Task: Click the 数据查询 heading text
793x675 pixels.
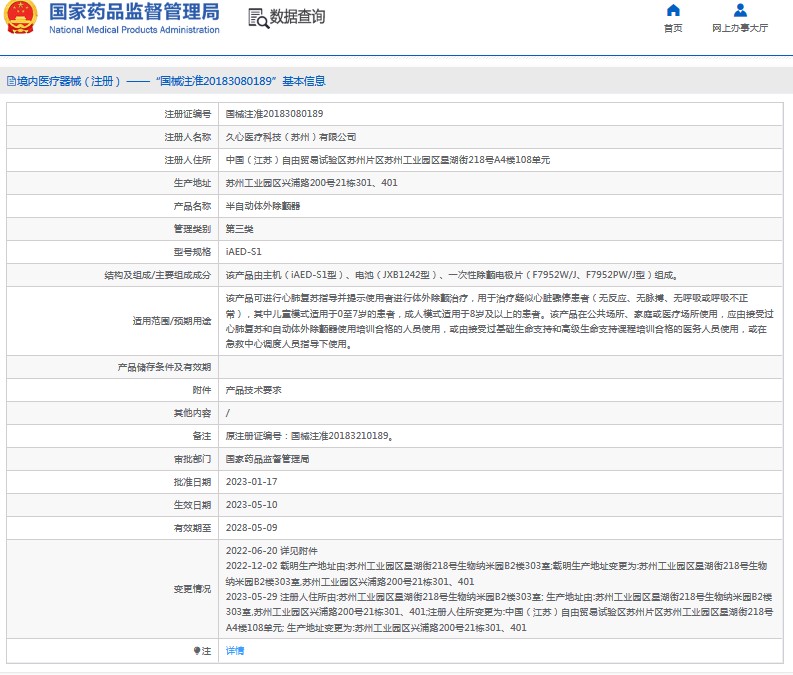Action: pos(297,17)
